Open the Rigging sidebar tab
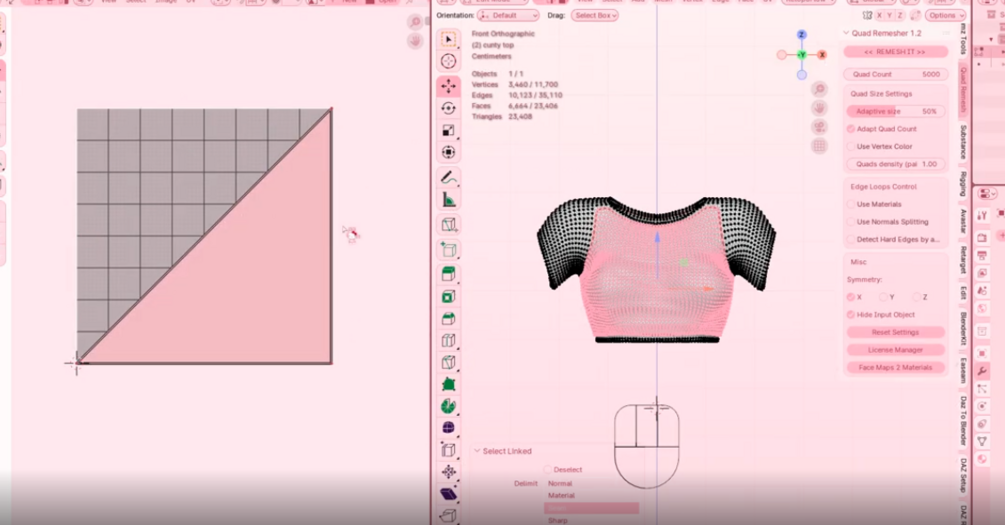This screenshot has width=1005, height=525. click(963, 185)
